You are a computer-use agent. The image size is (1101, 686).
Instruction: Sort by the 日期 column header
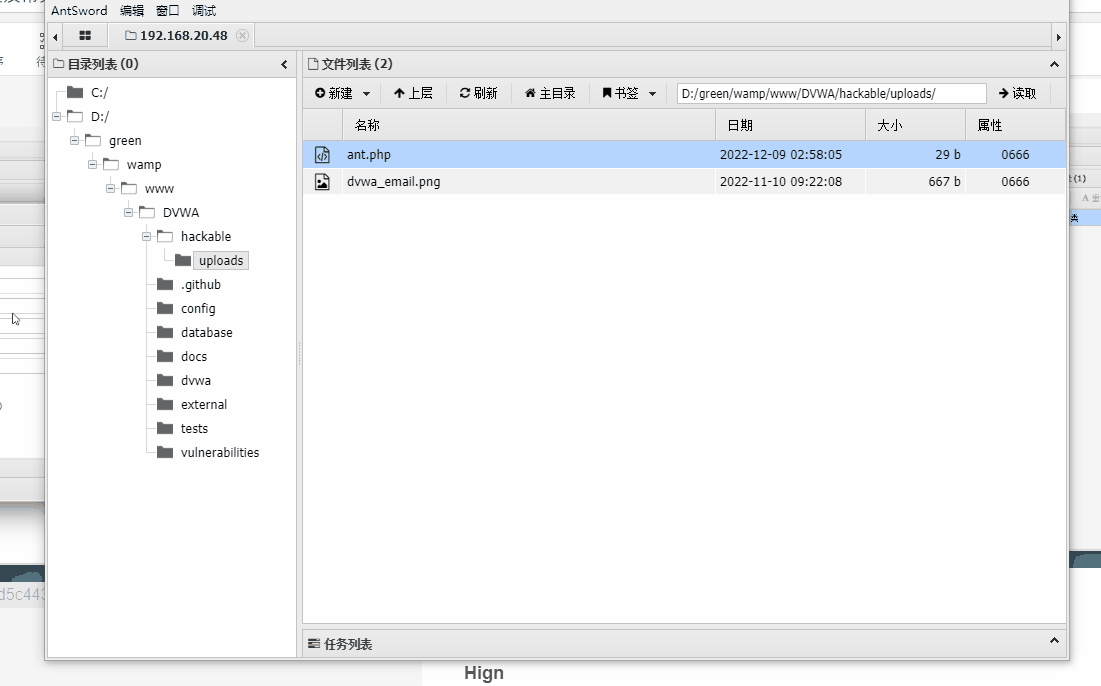click(x=790, y=125)
